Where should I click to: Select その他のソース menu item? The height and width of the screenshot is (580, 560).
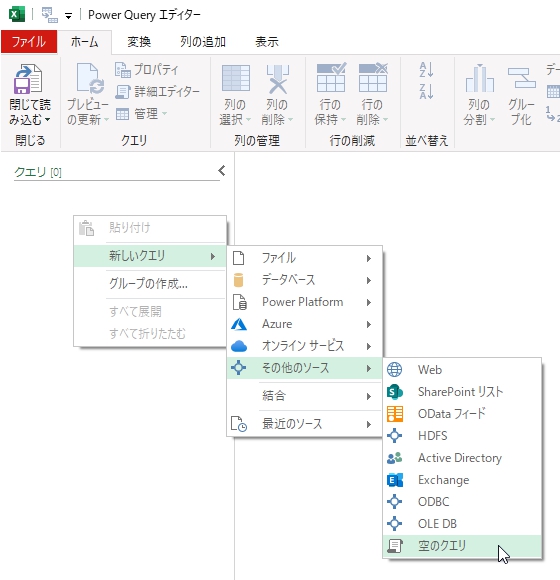[x=304, y=368]
